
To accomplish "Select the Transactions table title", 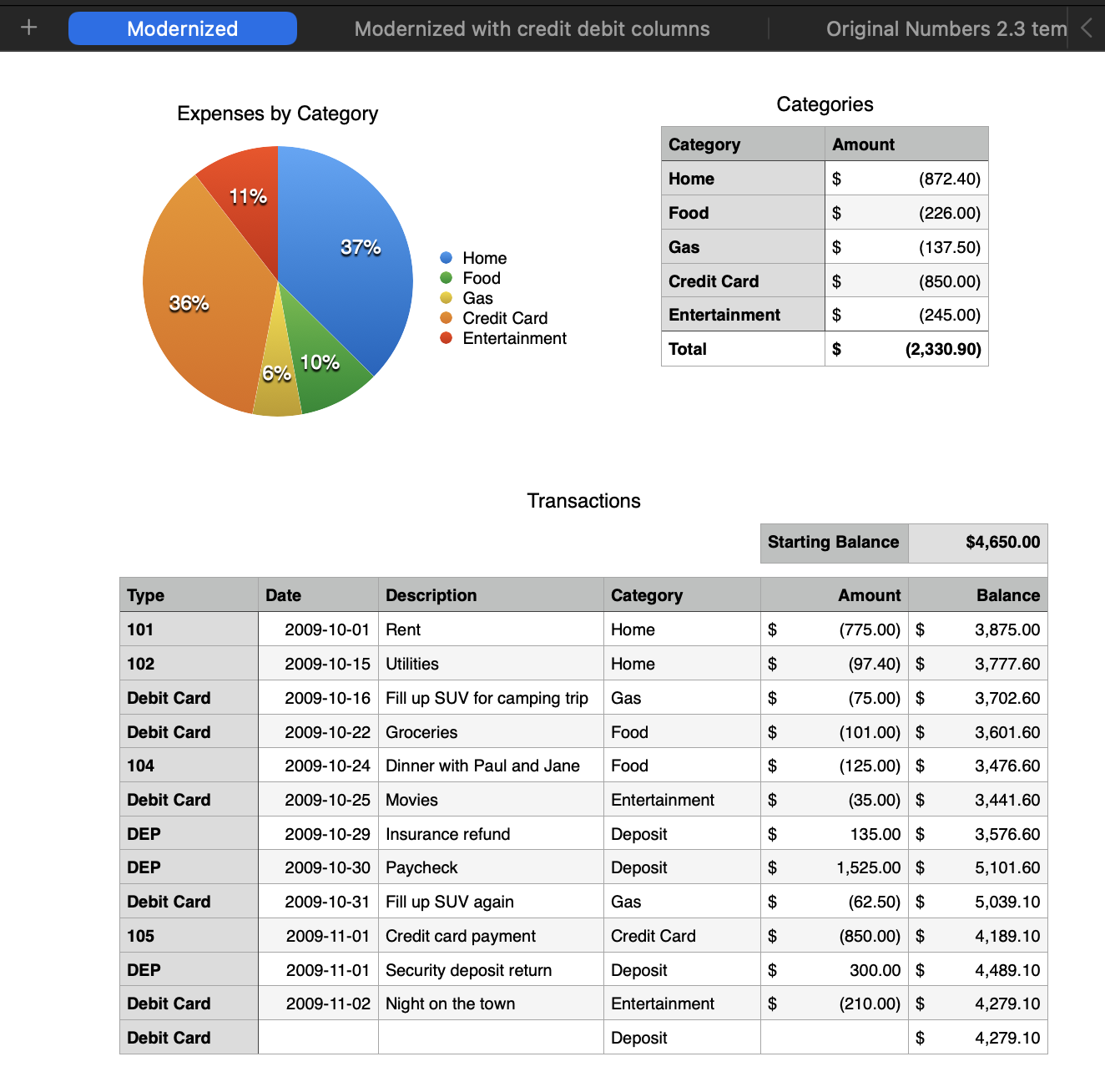I will pos(584,501).
